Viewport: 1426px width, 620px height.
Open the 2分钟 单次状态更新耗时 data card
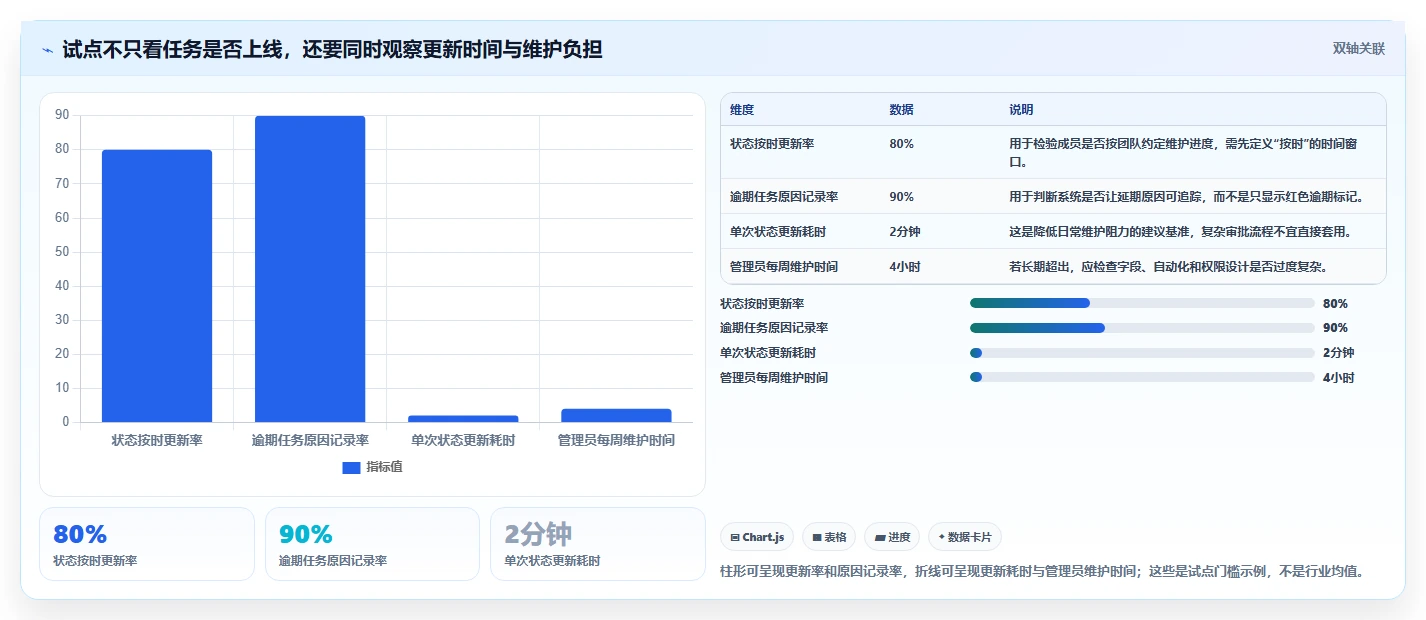(598, 544)
